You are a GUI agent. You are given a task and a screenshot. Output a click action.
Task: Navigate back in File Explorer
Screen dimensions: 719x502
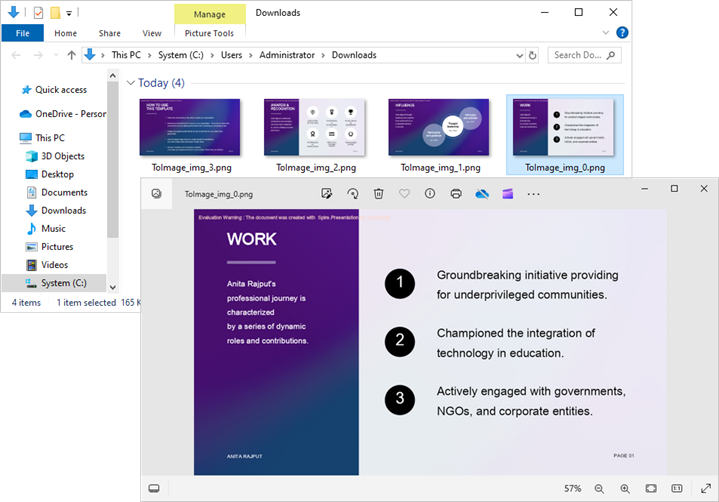(16, 55)
